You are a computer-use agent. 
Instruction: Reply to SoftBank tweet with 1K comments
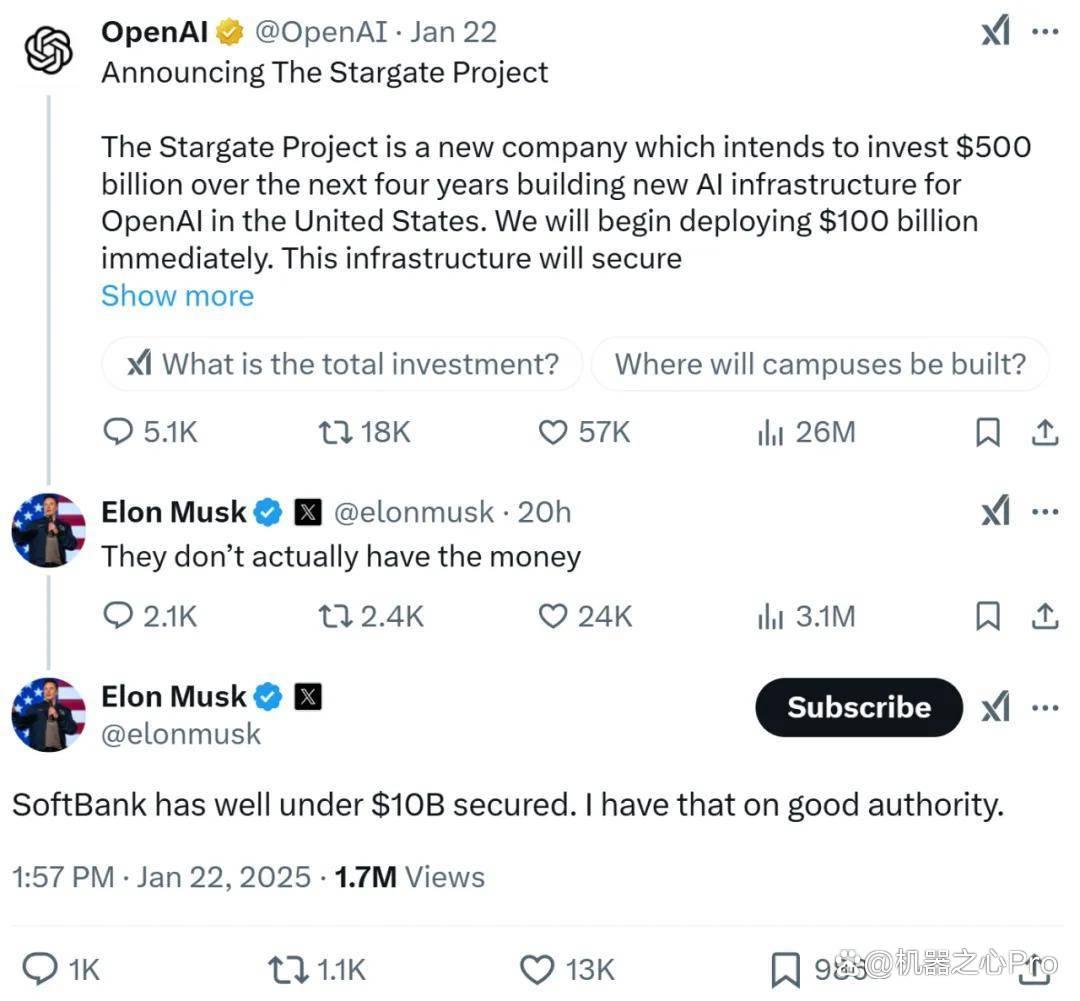(61, 969)
